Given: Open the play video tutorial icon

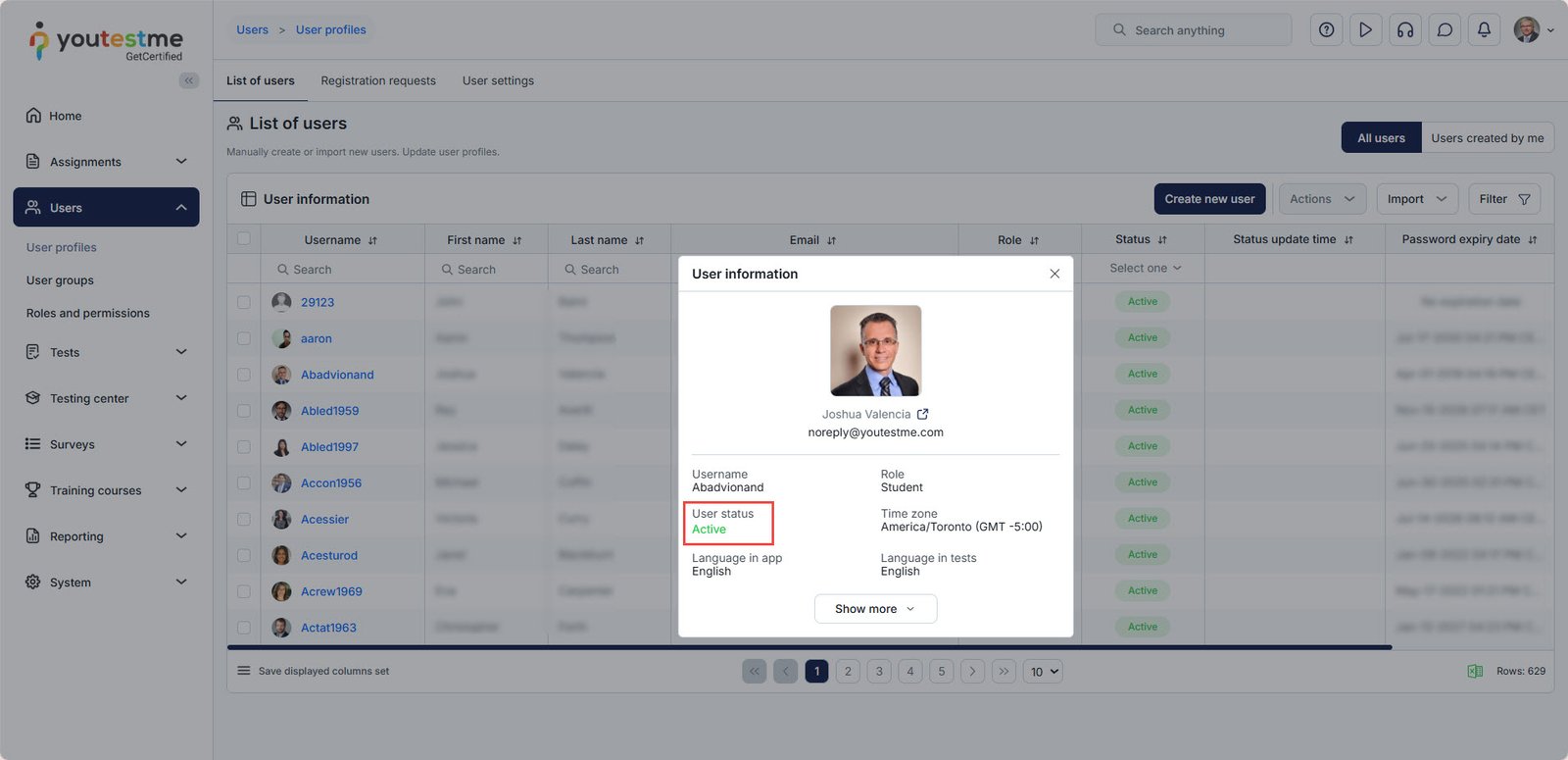Looking at the screenshot, I should [x=1365, y=30].
